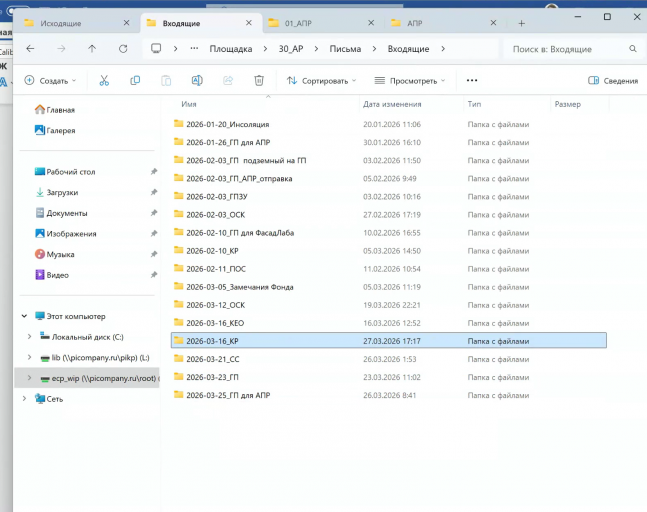The height and width of the screenshot is (512, 647).
Task: Click 30_АР in breadcrumb path
Action: (291, 49)
